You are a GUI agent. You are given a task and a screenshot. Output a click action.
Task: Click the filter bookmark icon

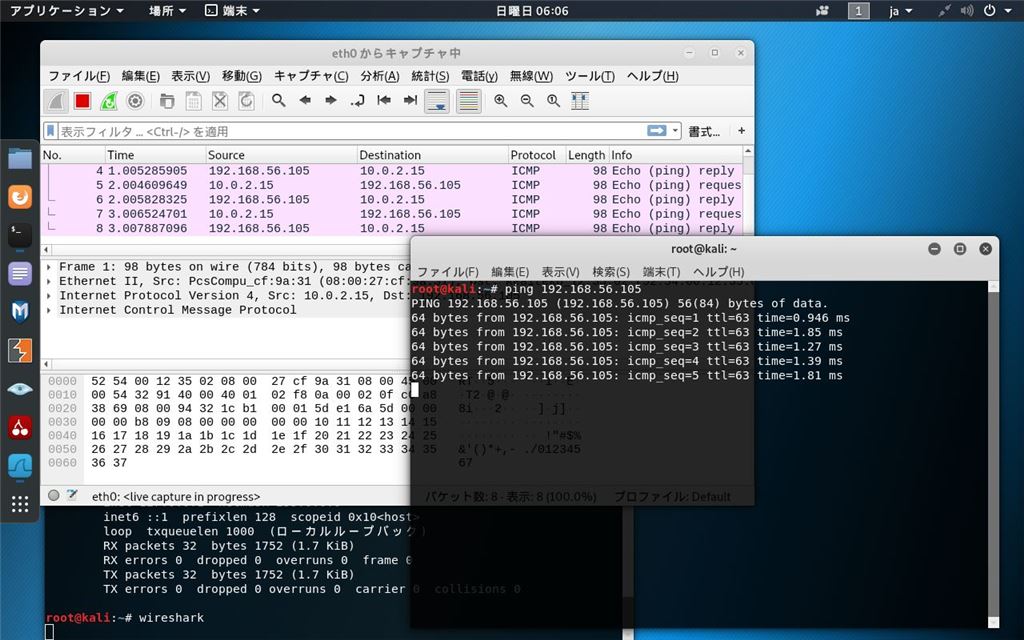coord(50,131)
